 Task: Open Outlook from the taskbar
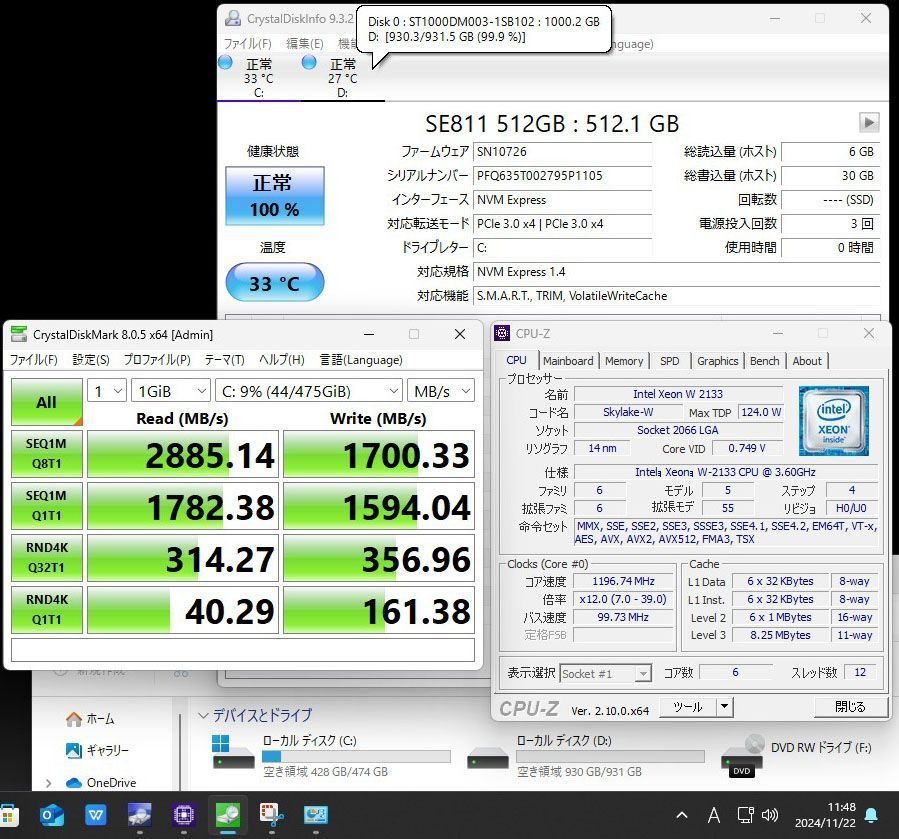[52, 815]
